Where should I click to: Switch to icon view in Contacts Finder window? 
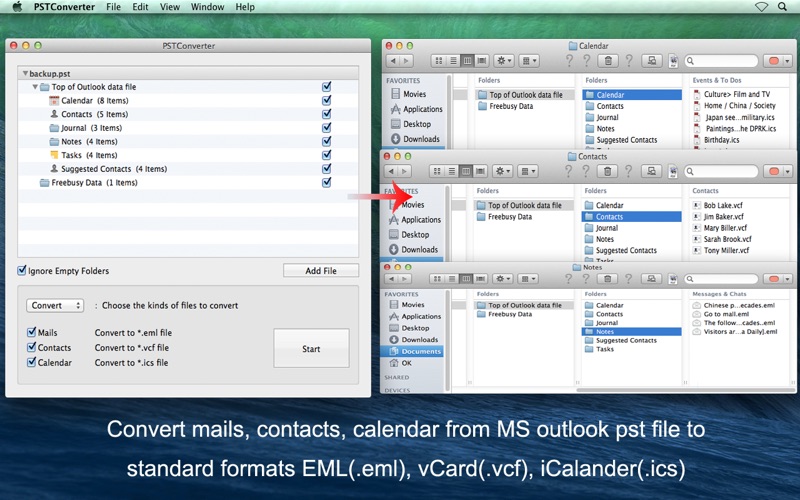pyautogui.click(x=437, y=171)
